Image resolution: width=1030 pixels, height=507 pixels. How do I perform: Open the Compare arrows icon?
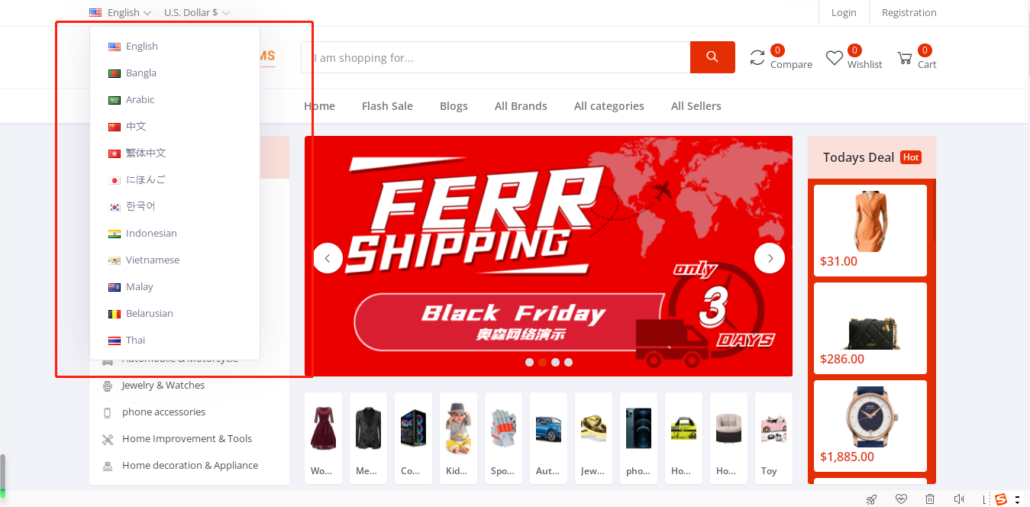pyautogui.click(x=757, y=58)
